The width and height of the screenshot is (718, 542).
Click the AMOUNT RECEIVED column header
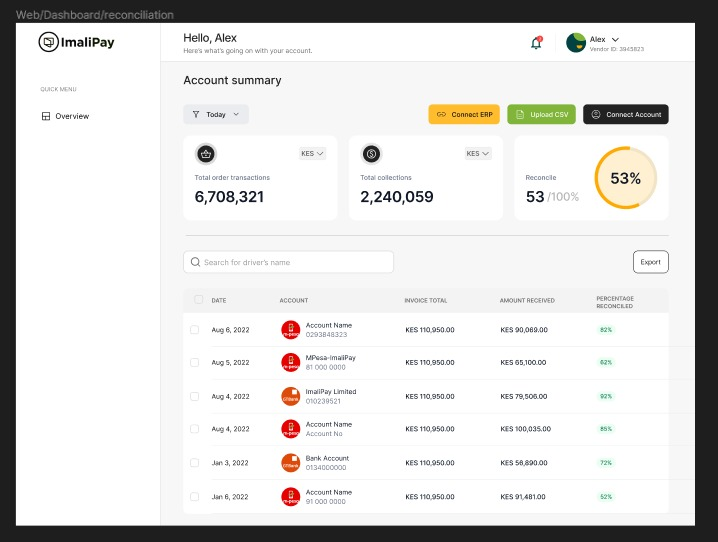click(527, 300)
